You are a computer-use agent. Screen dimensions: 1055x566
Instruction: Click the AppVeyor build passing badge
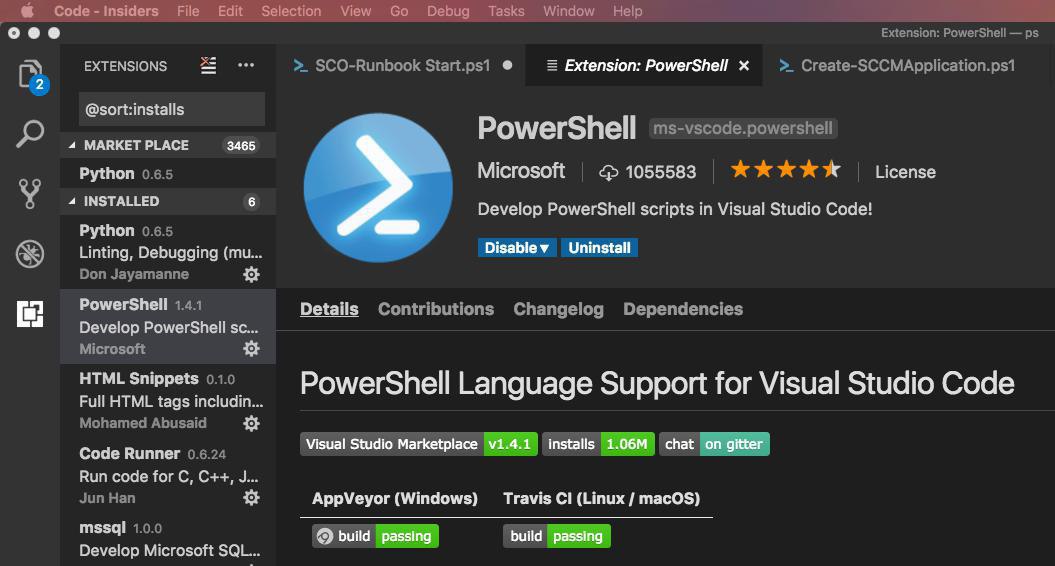[375, 536]
